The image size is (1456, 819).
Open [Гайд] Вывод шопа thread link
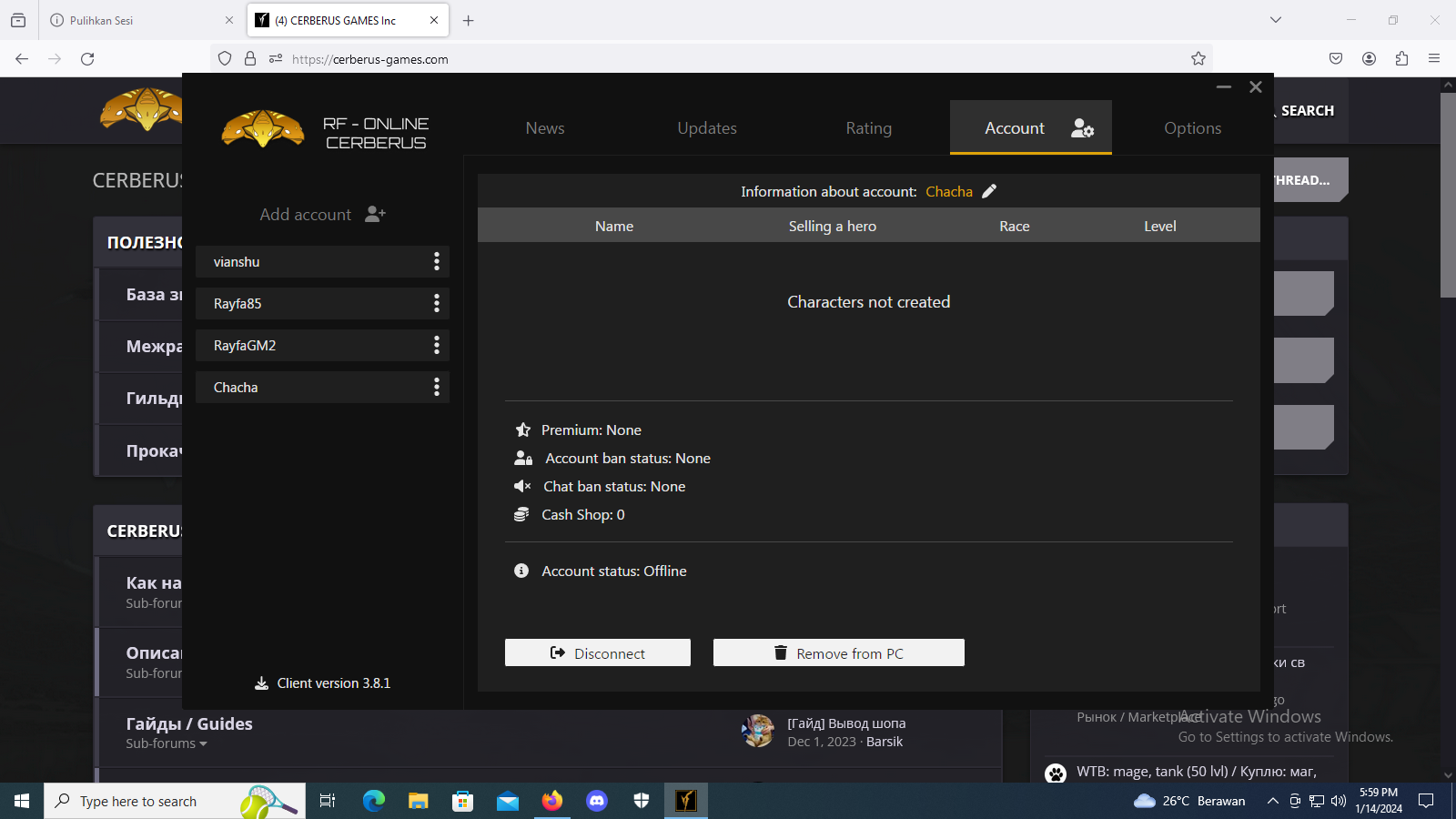click(846, 723)
